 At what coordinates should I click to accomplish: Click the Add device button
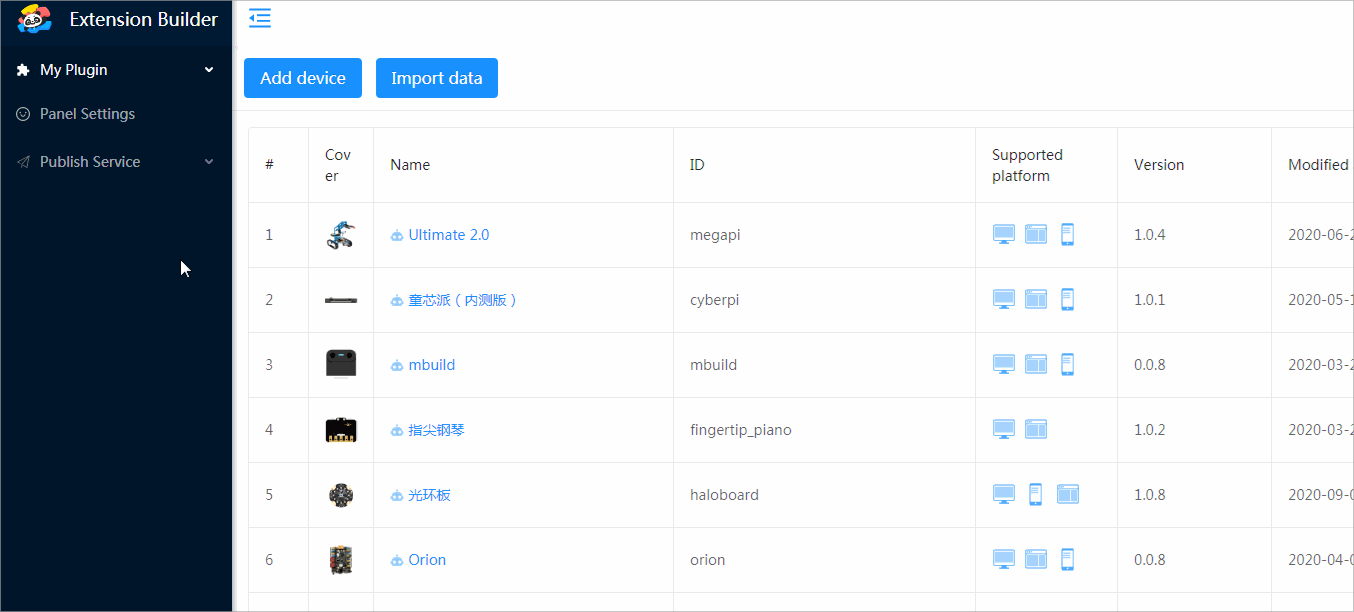click(x=302, y=77)
